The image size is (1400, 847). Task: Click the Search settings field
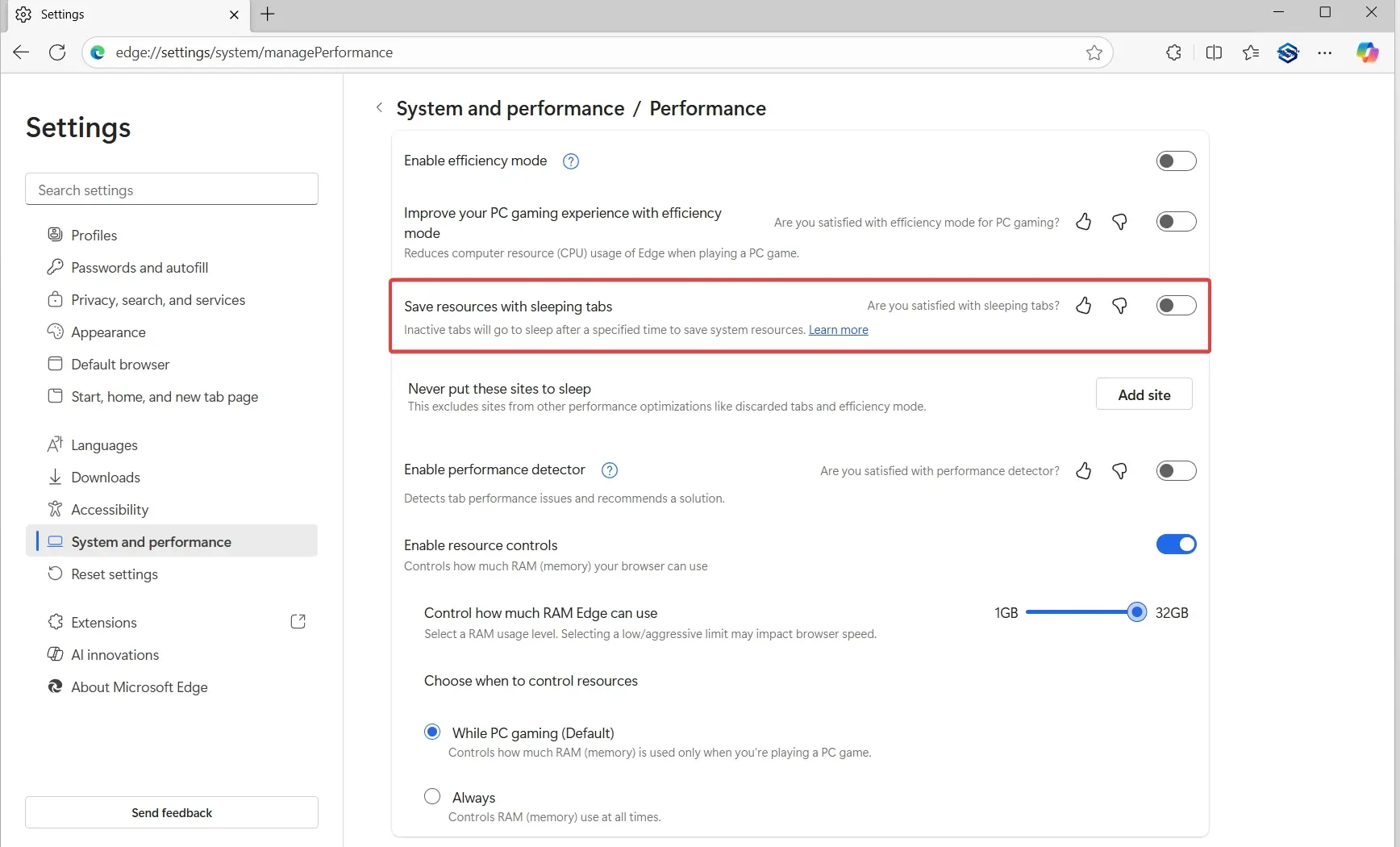tap(171, 190)
